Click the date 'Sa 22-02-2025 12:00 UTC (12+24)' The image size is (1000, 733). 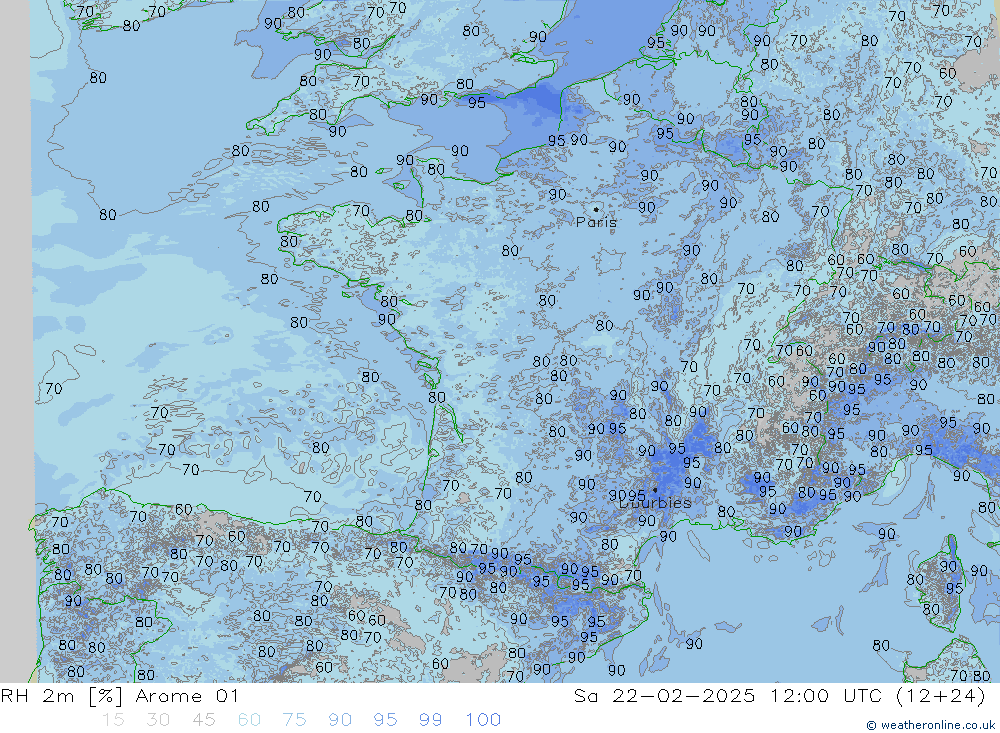[x=779, y=696]
